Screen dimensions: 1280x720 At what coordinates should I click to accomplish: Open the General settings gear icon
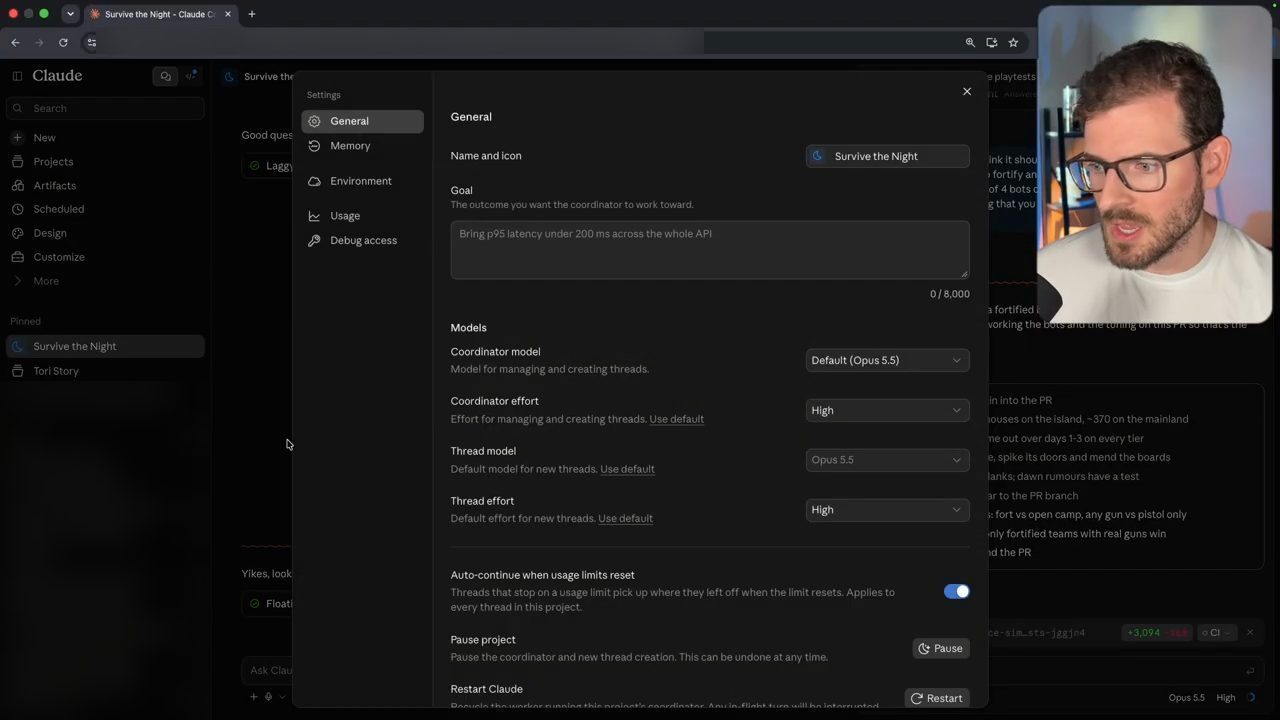coord(314,121)
